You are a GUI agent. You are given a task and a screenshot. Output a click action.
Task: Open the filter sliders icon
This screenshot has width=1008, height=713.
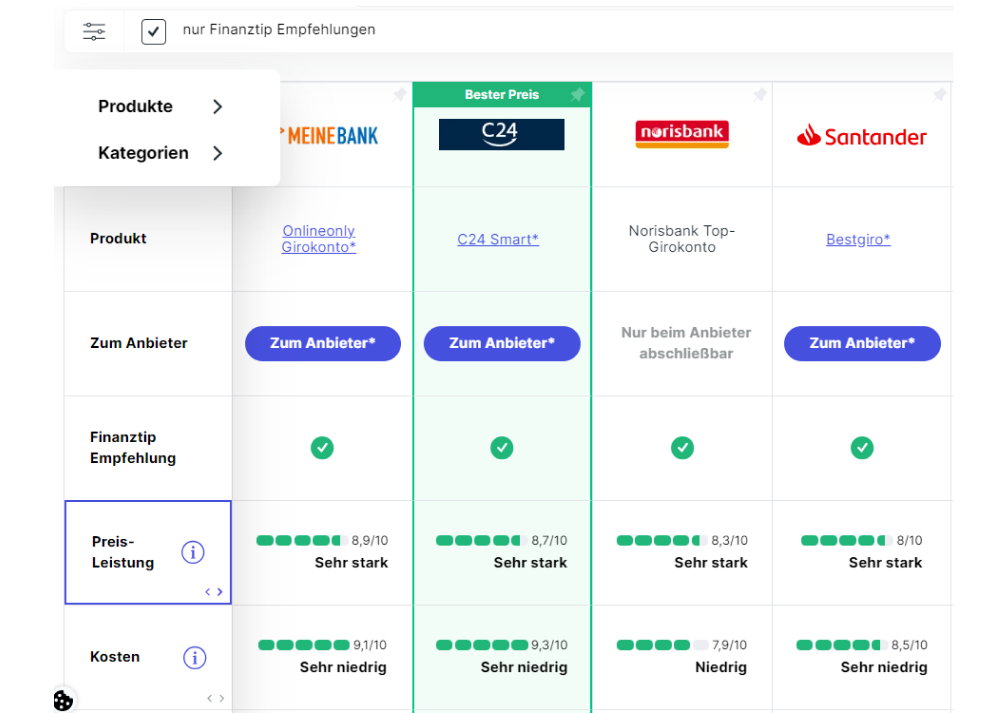[94, 31]
